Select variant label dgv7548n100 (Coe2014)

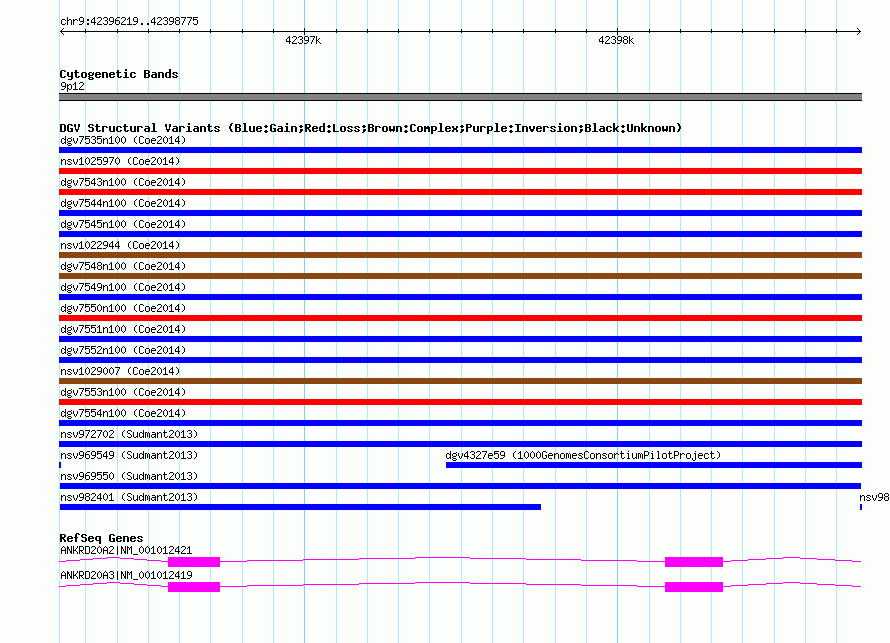pos(123,266)
